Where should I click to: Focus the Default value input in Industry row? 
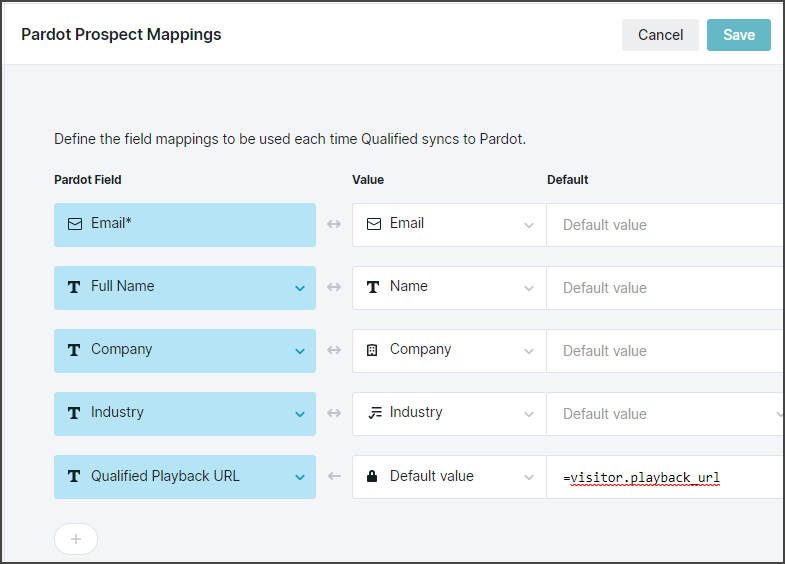coord(665,414)
